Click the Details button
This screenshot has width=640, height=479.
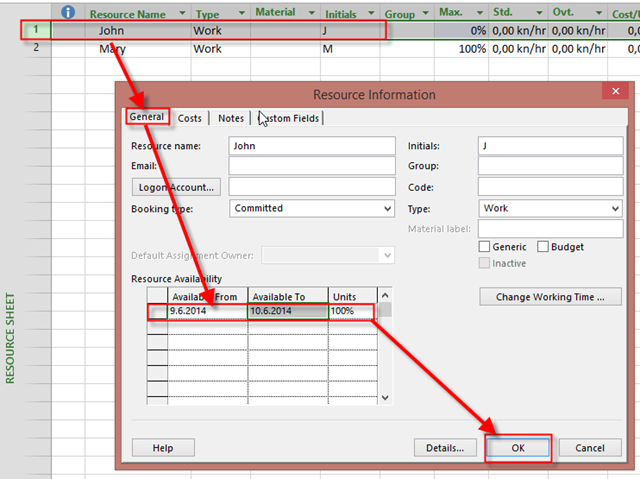pos(445,448)
